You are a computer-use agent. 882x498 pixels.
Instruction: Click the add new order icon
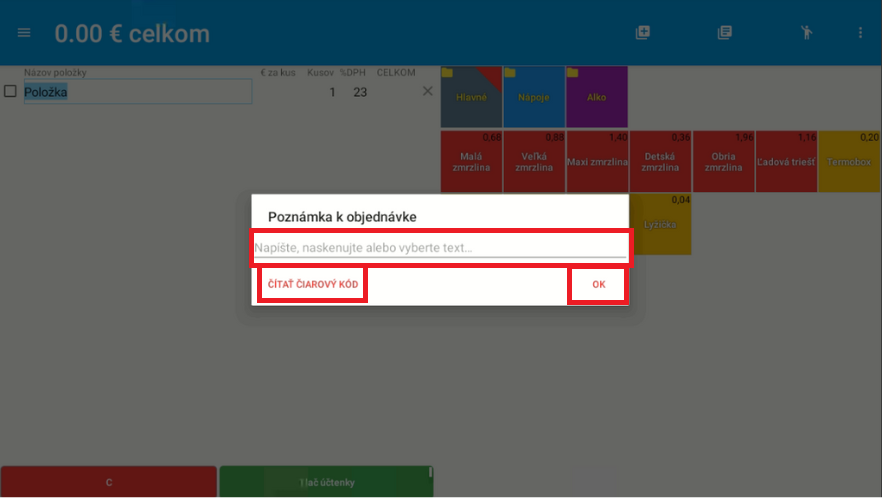click(x=643, y=33)
